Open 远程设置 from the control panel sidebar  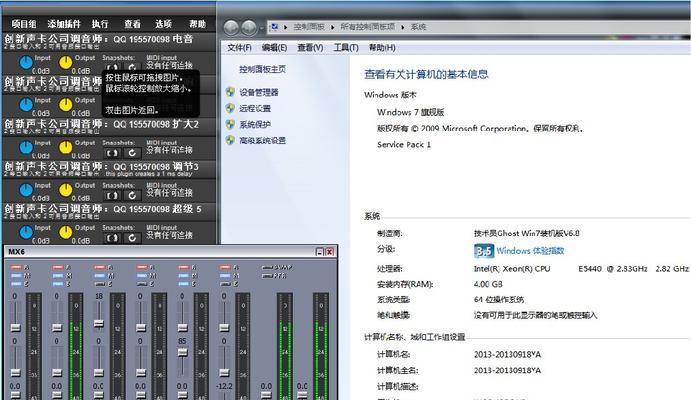click(x=255, y=108)
